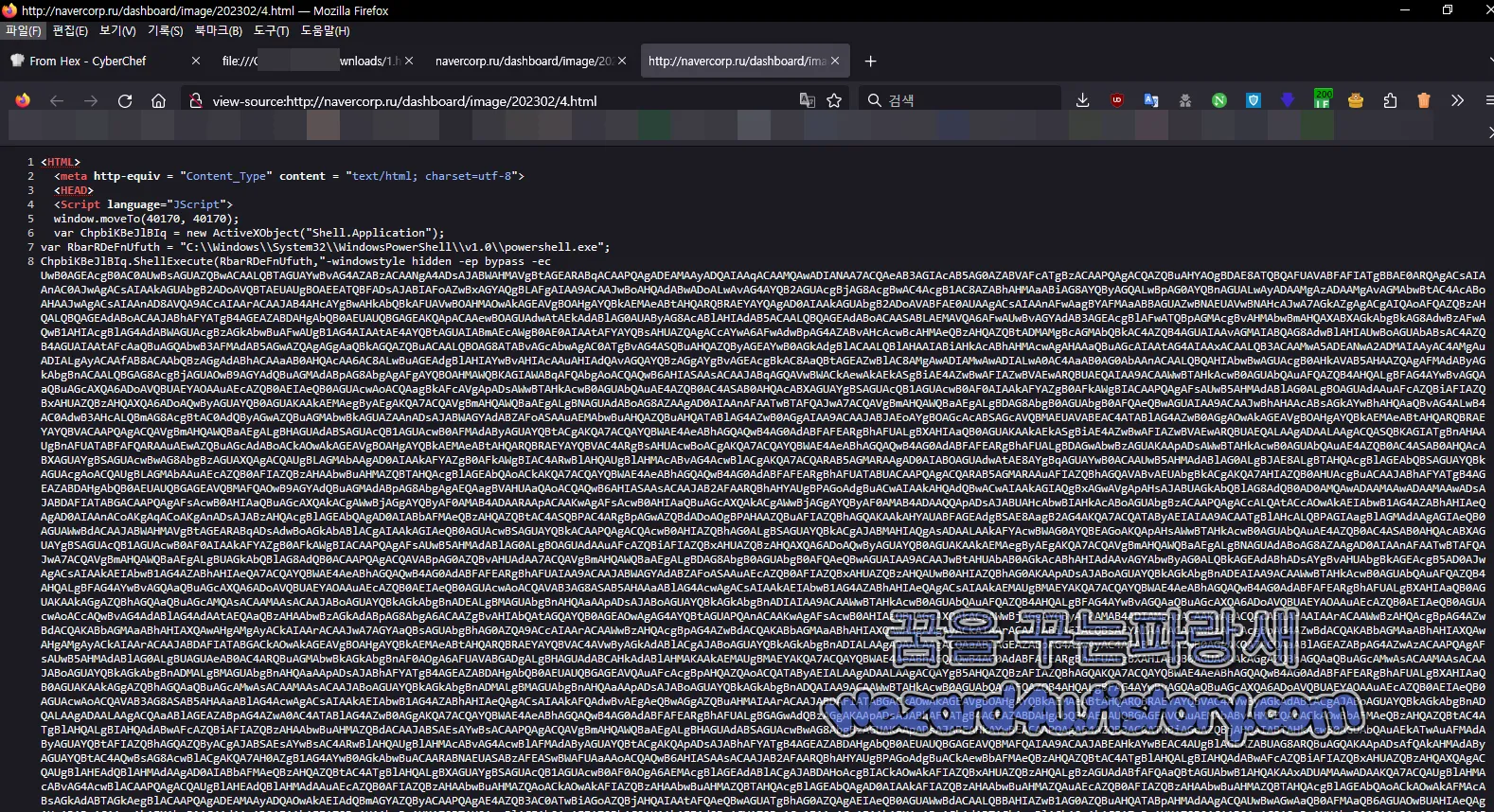Show more toolbar items via double chevron
This screenshot has width=1494, height=812.
[1458, 100]
